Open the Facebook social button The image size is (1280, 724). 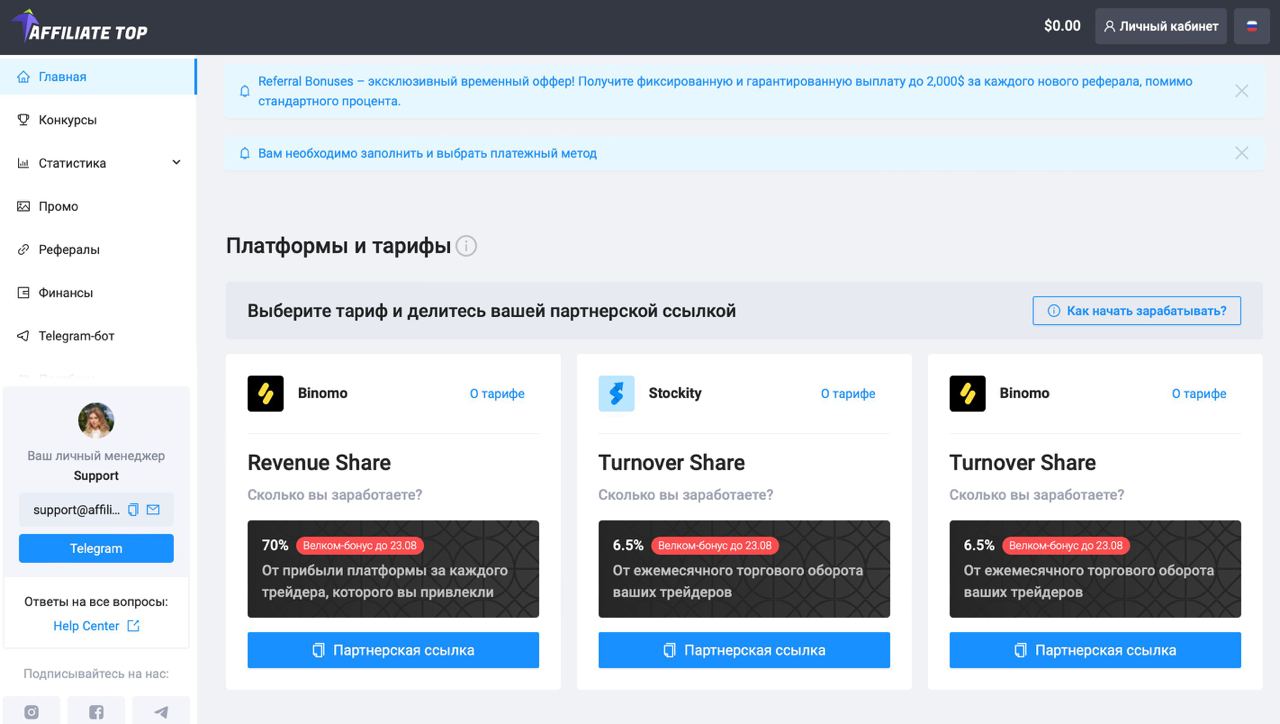point(96,711)
